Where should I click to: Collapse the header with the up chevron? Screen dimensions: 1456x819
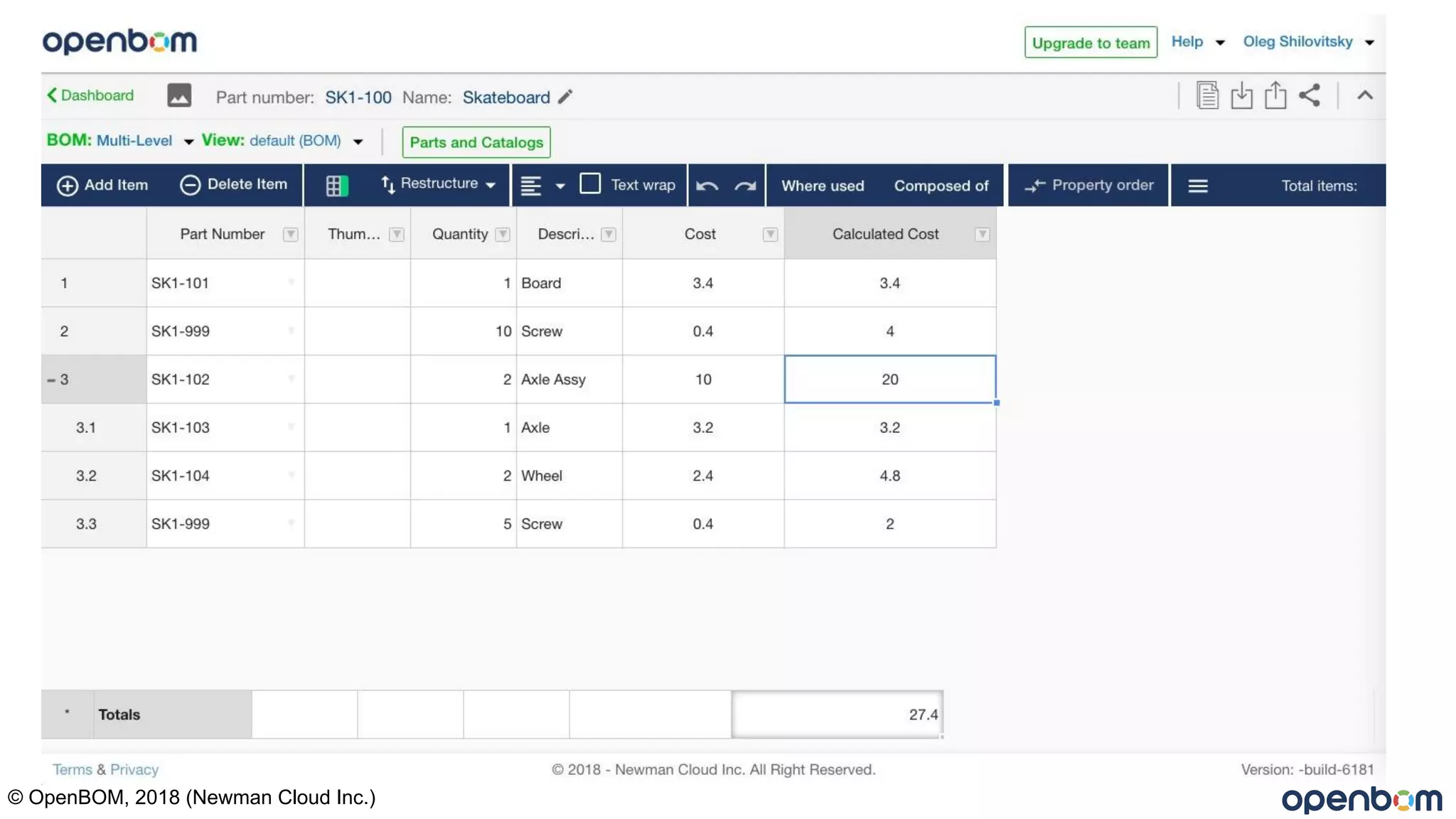tap(1365, 95)
